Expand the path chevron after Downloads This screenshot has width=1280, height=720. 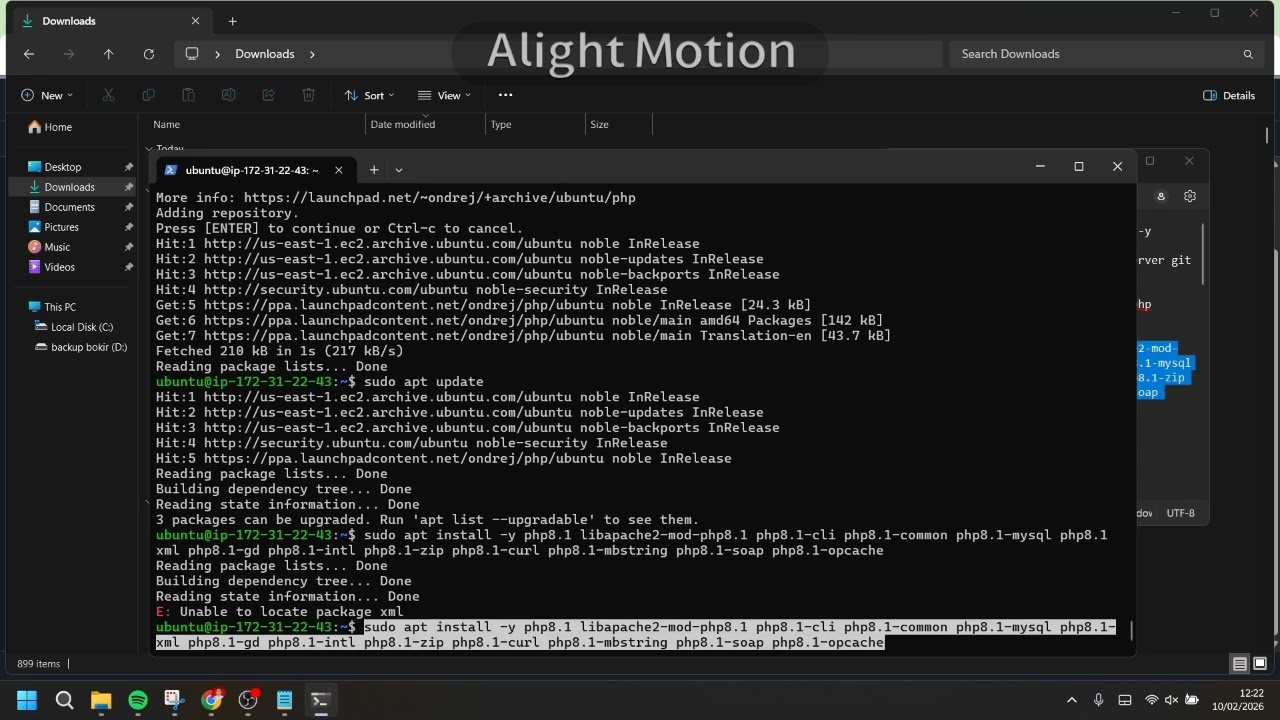pyautogui.click(x=312, y=54)
